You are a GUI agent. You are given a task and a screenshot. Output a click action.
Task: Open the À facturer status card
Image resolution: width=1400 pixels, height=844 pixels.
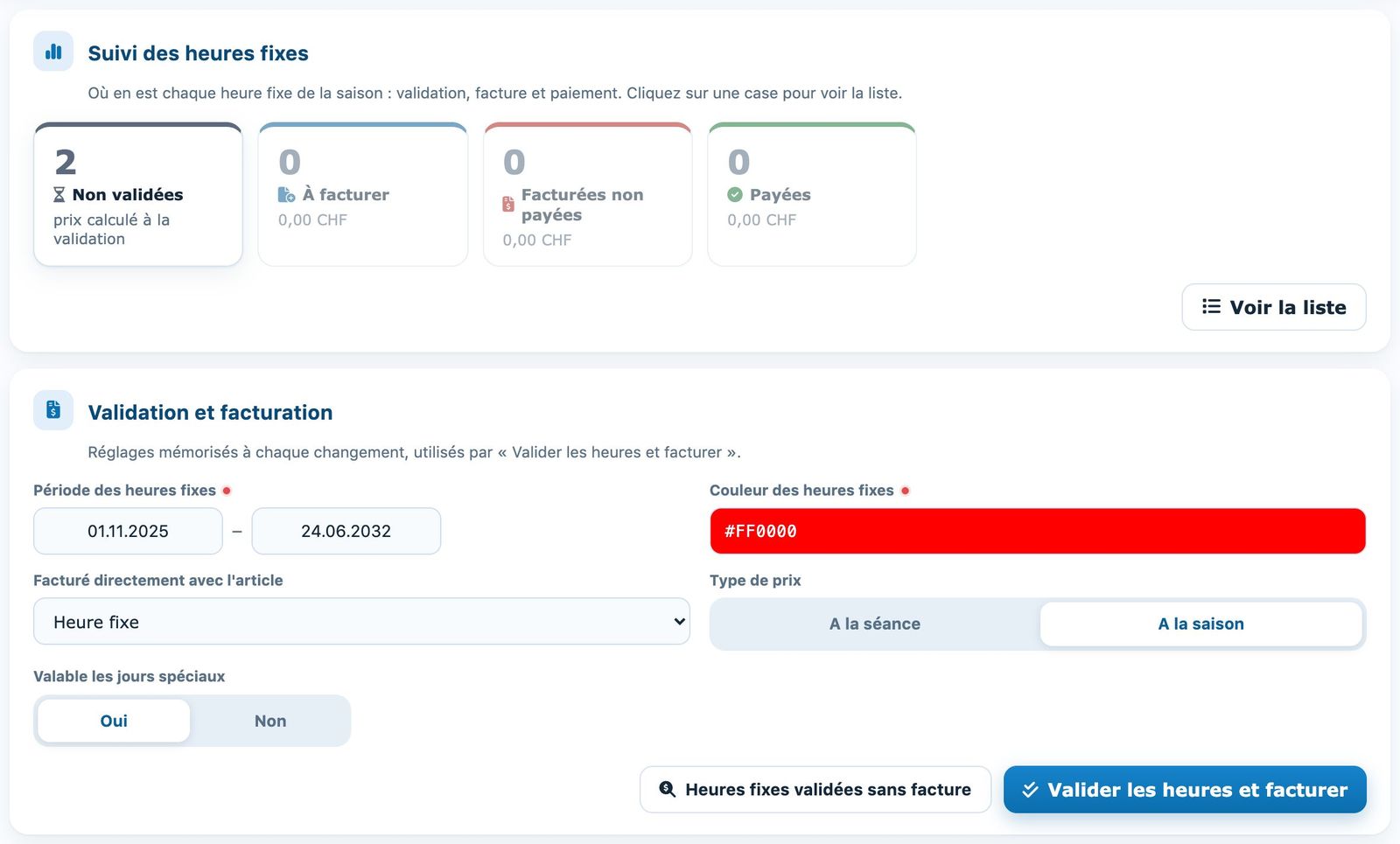pos(363,194)
